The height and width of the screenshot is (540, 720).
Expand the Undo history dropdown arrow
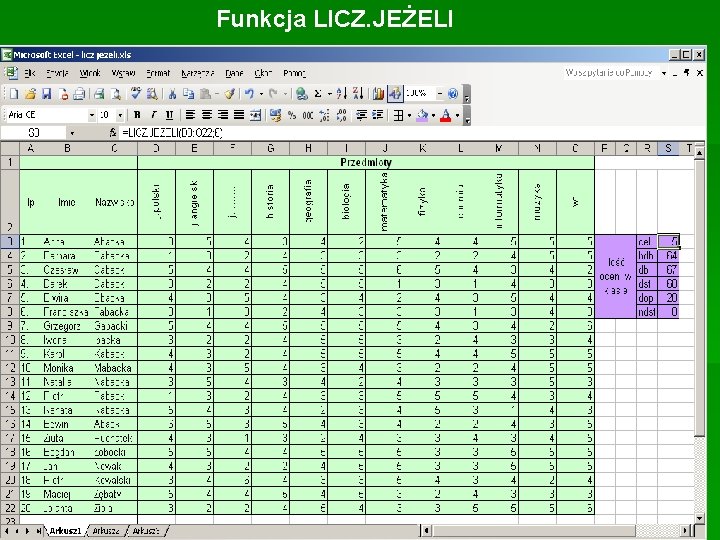click(x=261, y=94)
